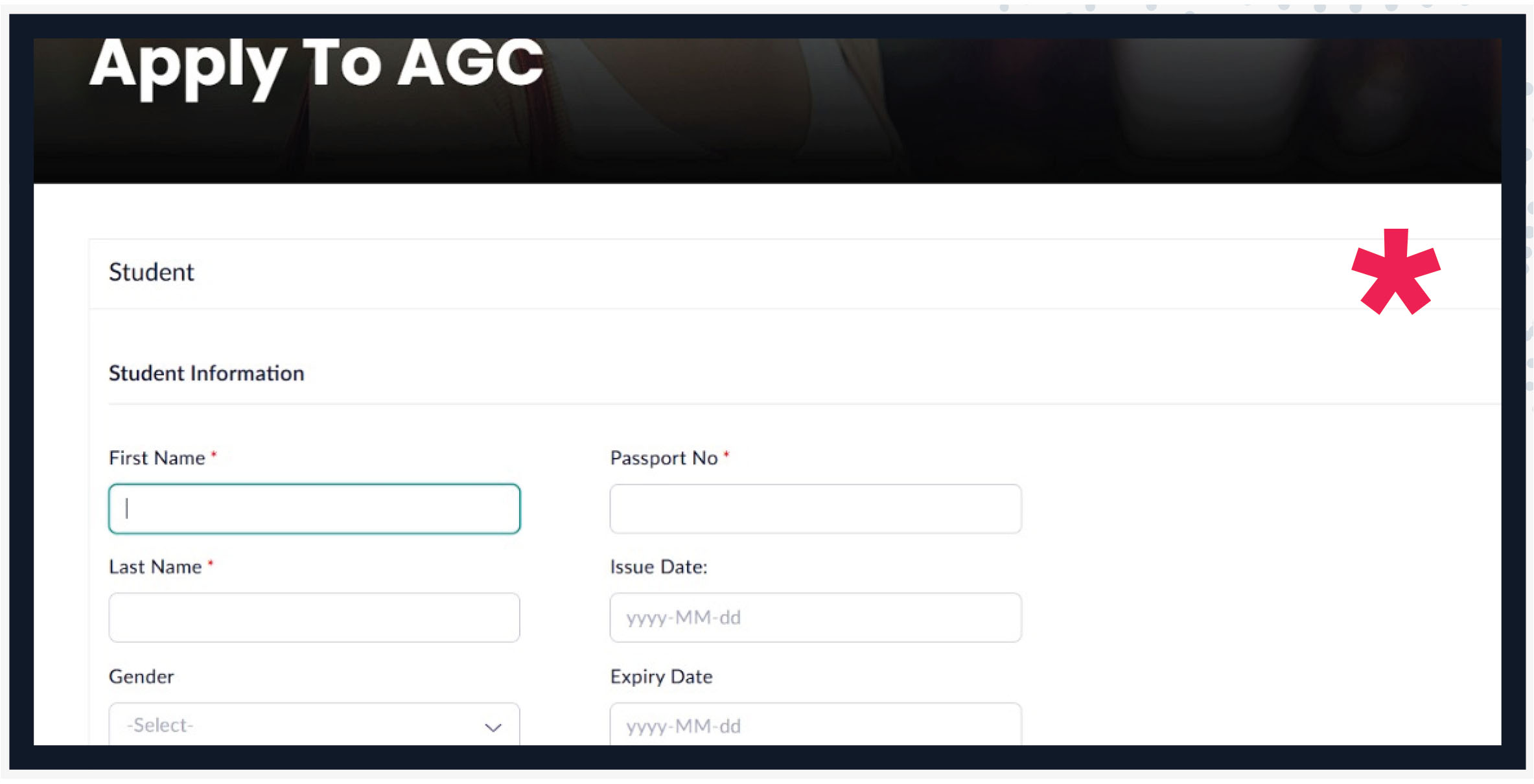Click the Apply To AGC title

[x=316, y=65]
